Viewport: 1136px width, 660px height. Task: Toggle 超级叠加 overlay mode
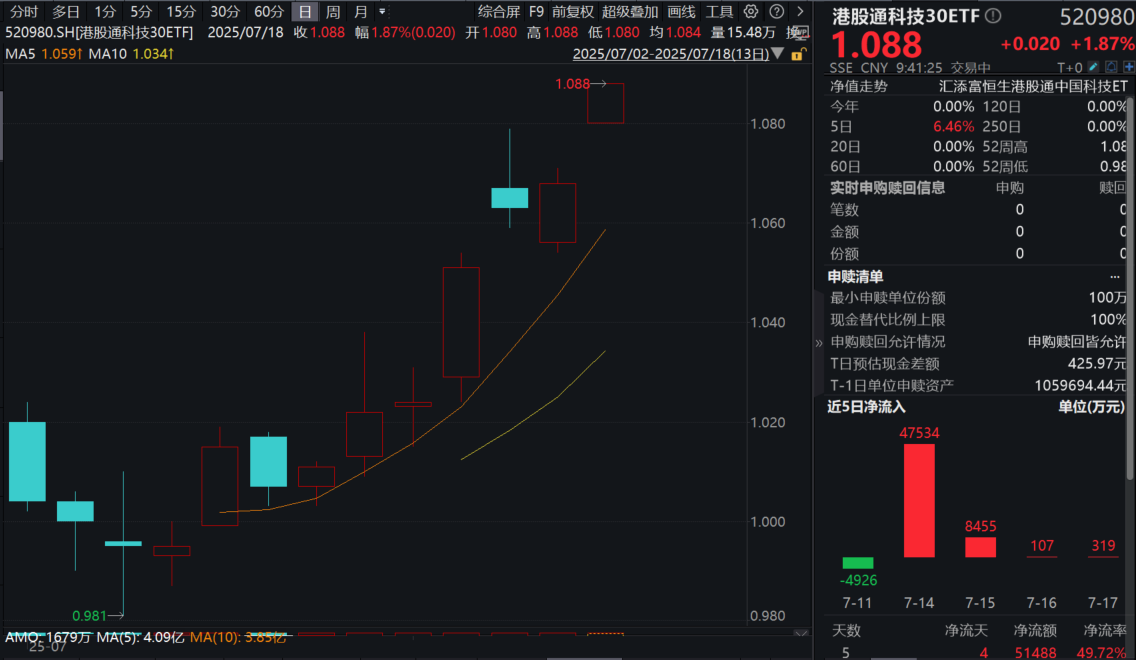pos(626,11)
